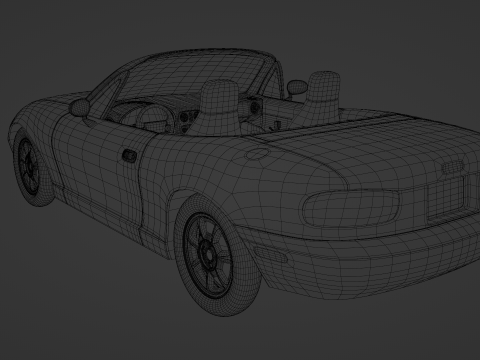The width and height of the screenshot is (480, 360).
Task: Select the left side mirror
Action: 80,107
